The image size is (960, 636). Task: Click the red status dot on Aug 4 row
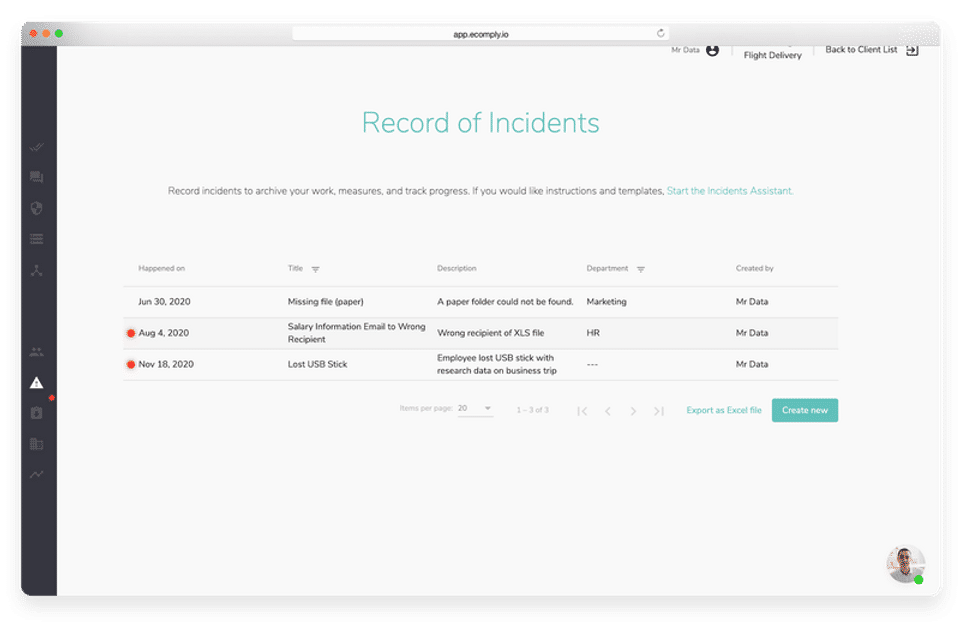click(x=130, y=333)
